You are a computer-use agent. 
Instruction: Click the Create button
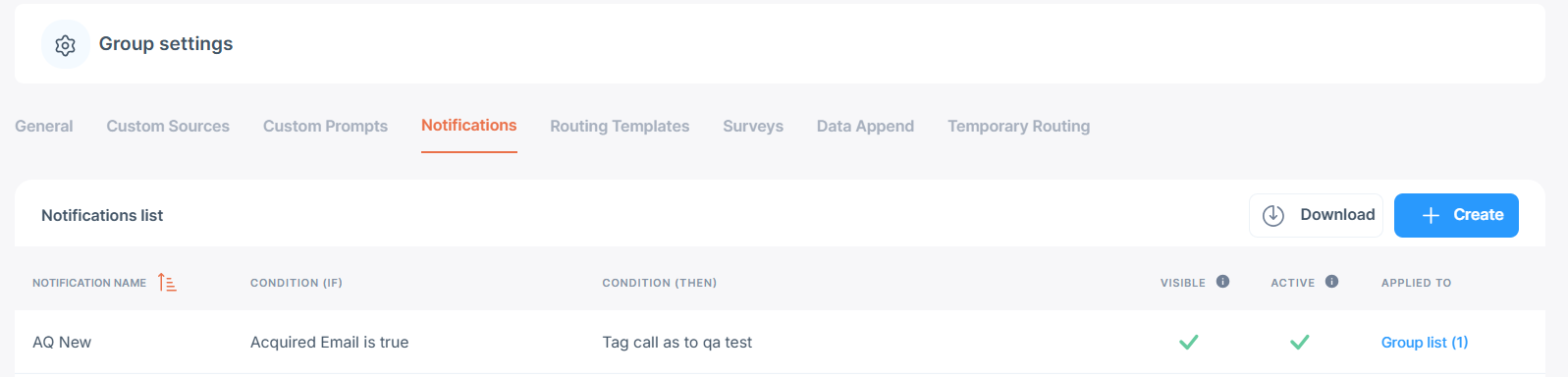tap(1456, 215)
